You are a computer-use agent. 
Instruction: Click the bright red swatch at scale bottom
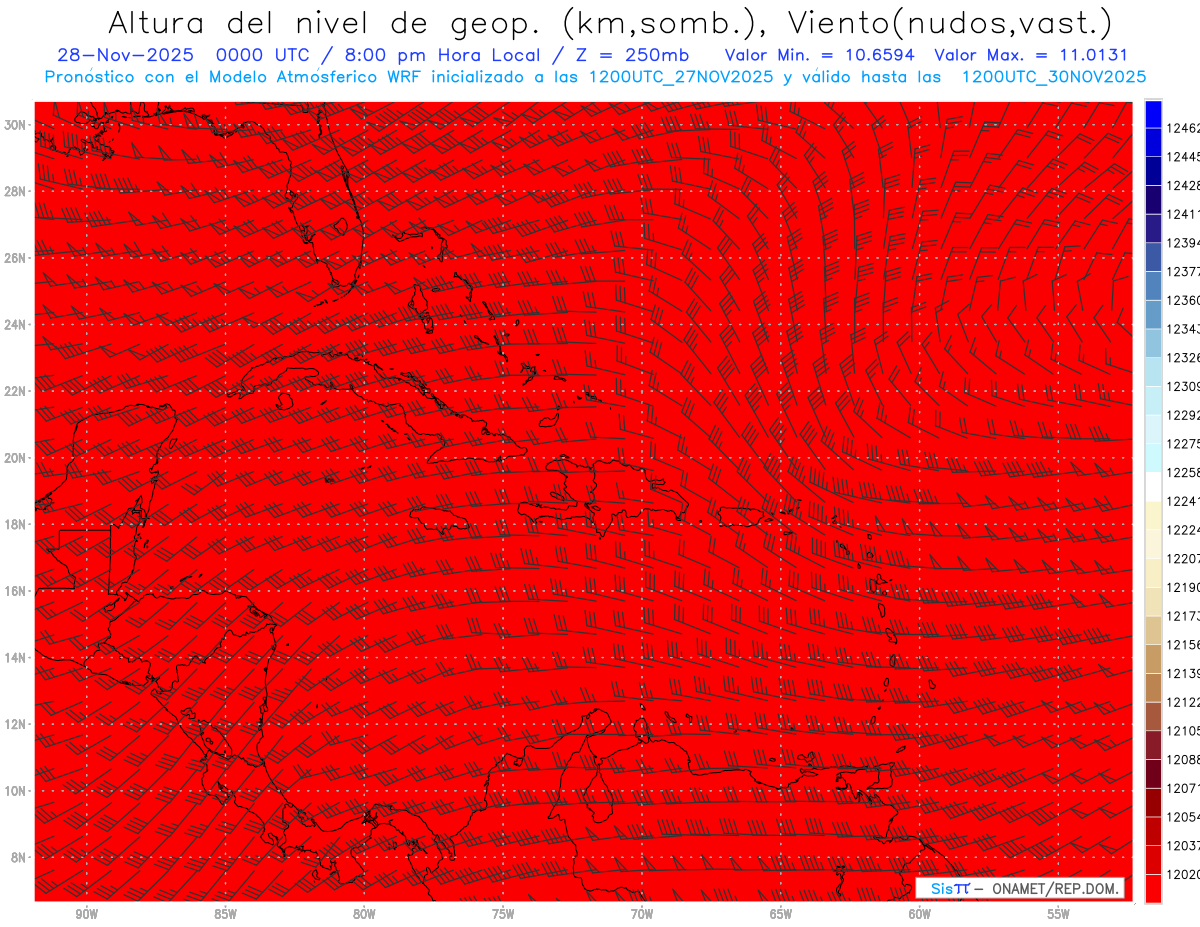pyautogui.click(x=1153, y=888)
